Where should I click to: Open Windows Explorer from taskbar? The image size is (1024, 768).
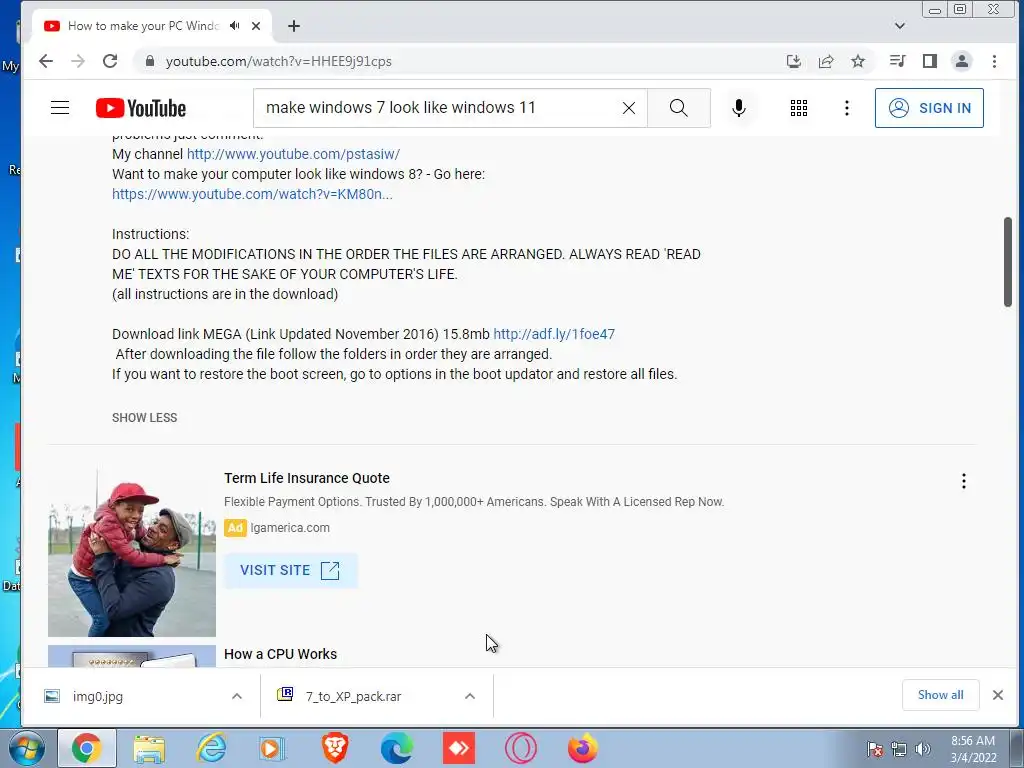(149, 748)
